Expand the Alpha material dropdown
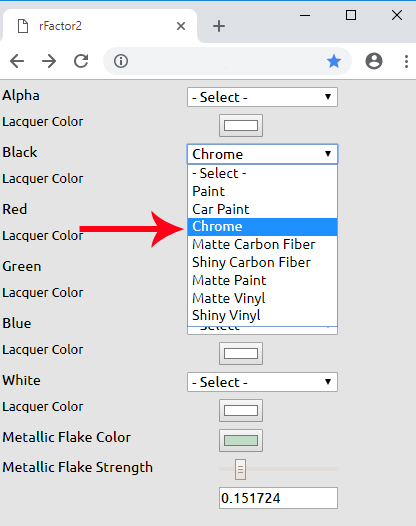Viewport: 416px width, 526px height. pos(262,97)
